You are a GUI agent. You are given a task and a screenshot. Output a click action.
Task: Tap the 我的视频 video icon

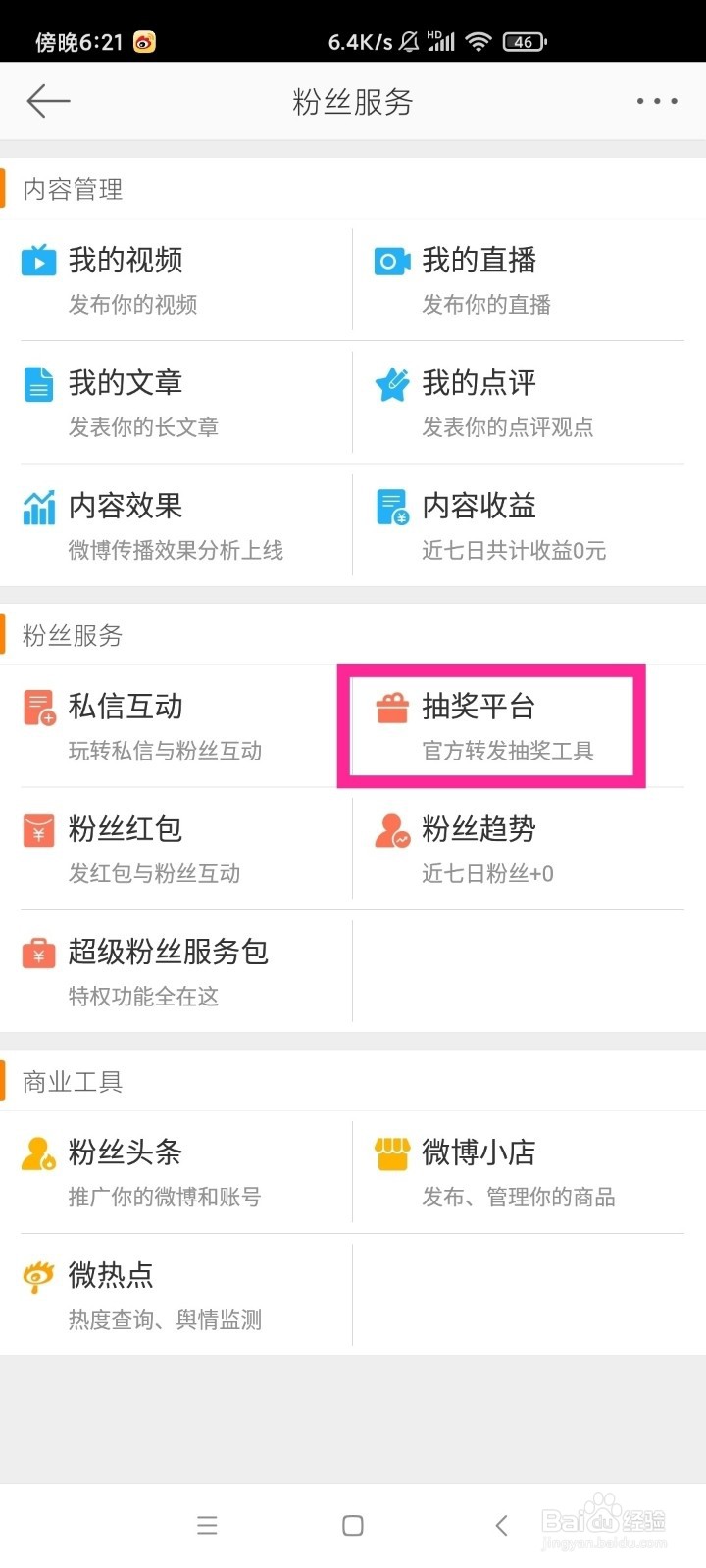tap(39, 261)
